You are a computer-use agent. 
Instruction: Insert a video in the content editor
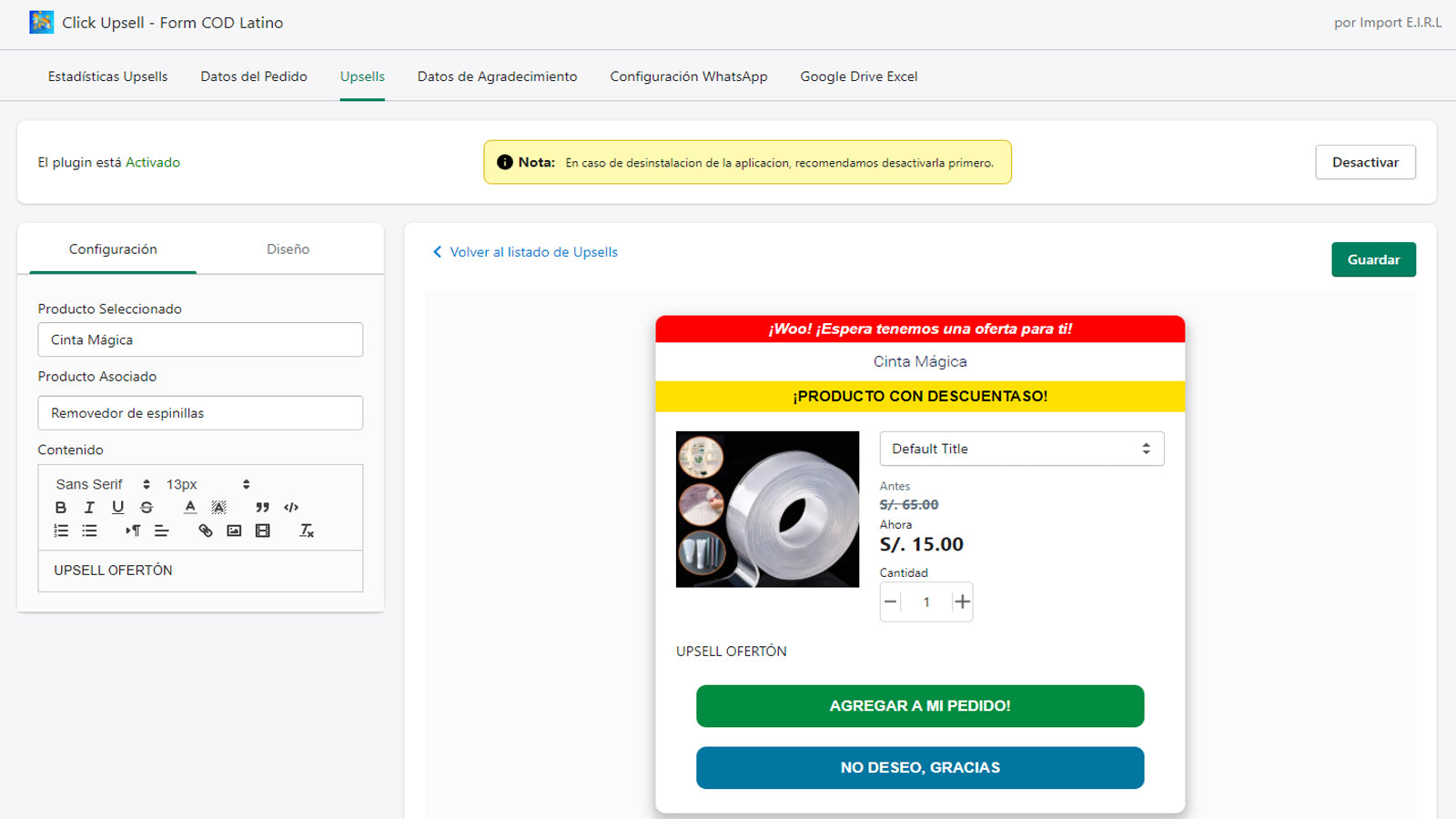pos(263,531)
